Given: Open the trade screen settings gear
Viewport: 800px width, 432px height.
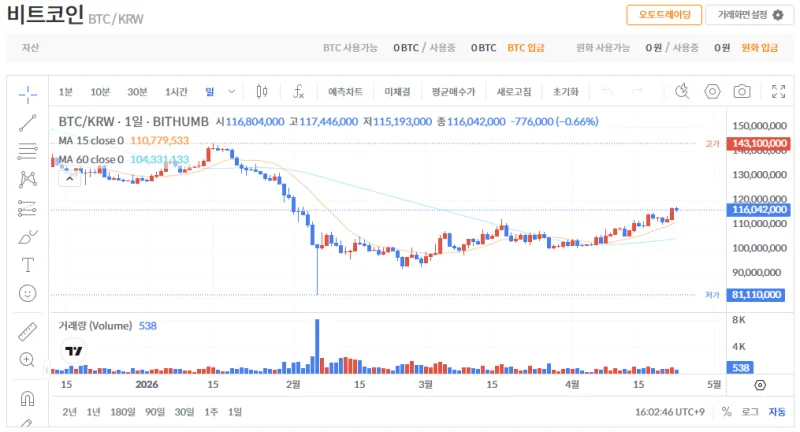Looking at the screenshot, I should (778, 15).
